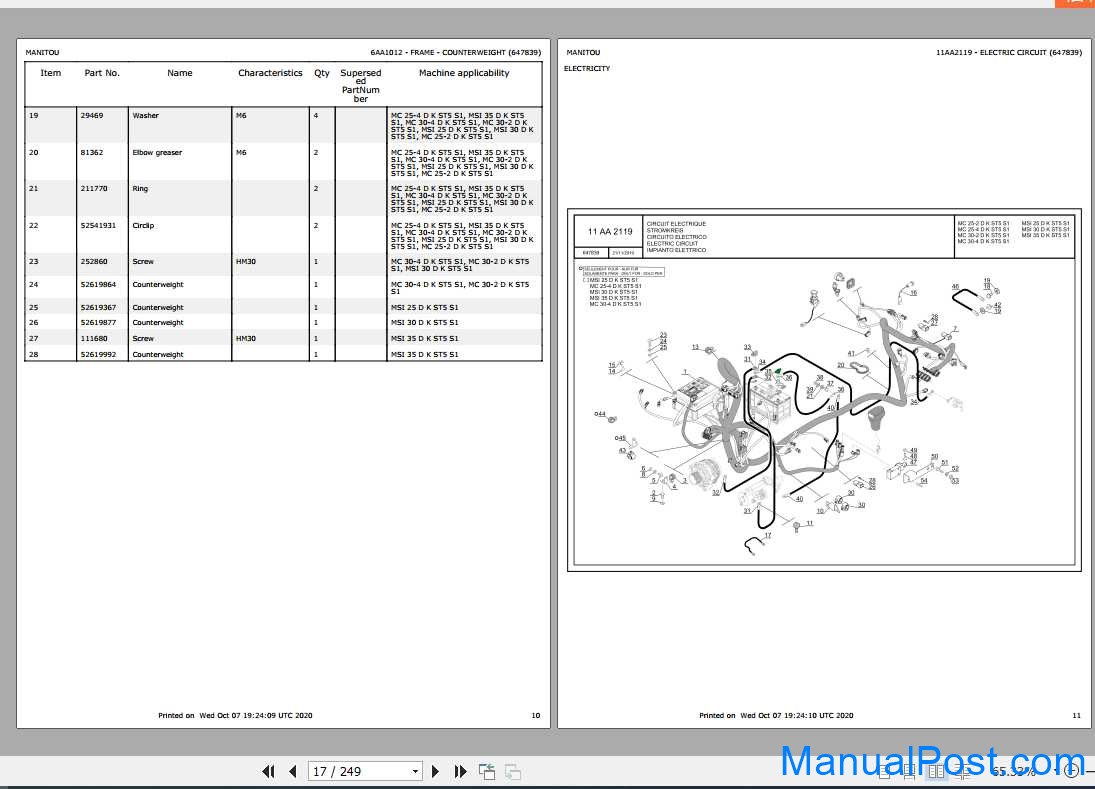Select the 'Washer' name cell
The height and width of the screenshot is (789, 1095).
pyautogui.click(x=145, y=116)
